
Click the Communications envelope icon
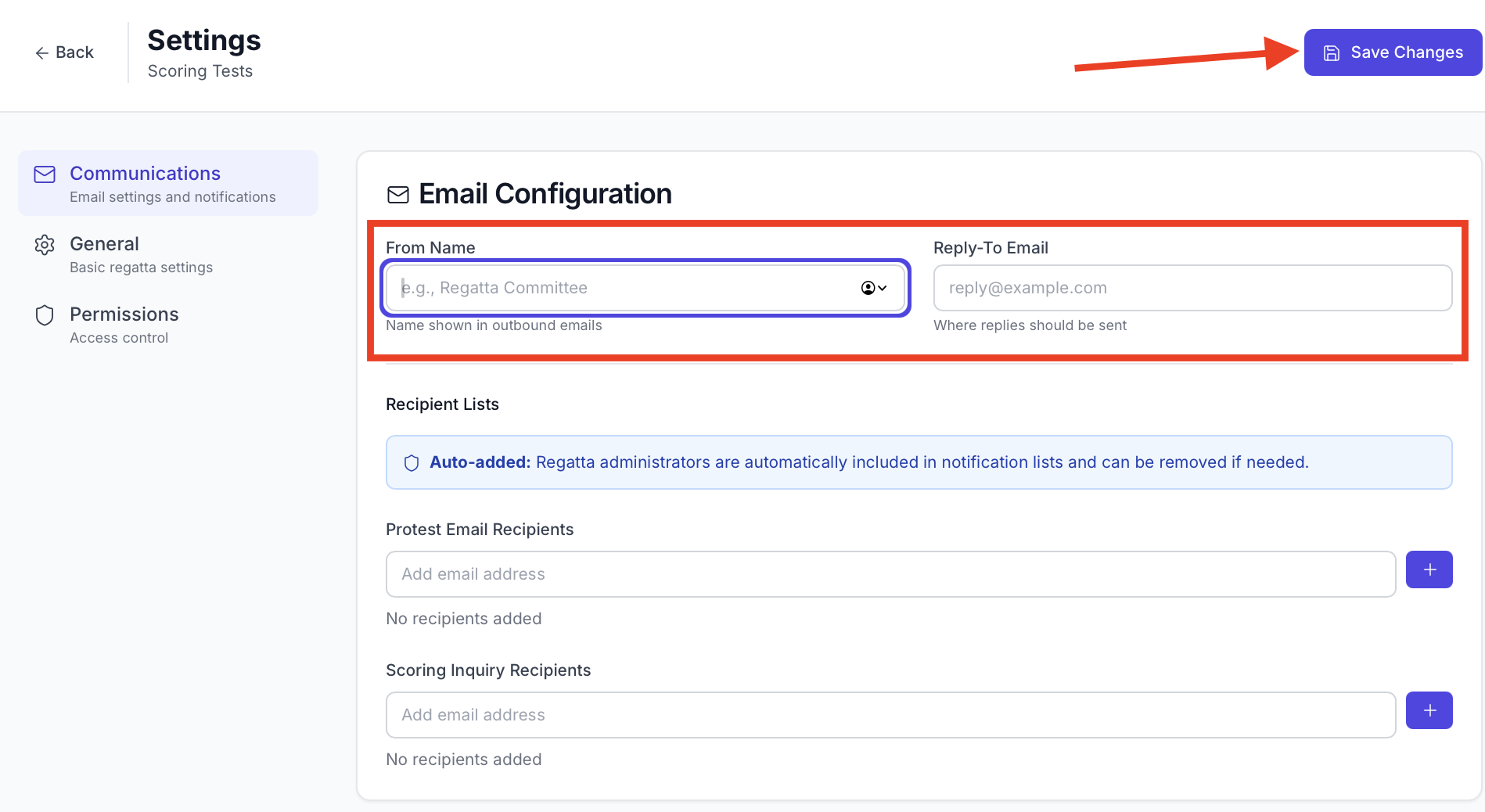tap(45, 174)
